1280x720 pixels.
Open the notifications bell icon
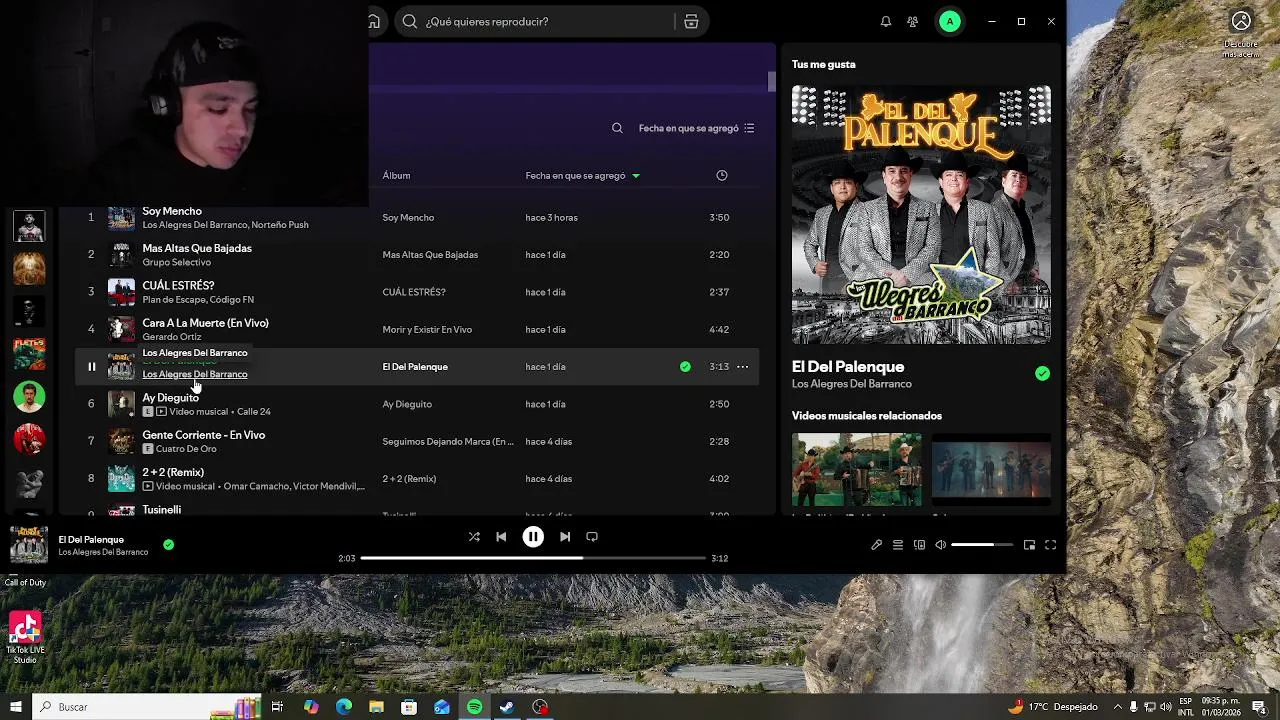click(885, 21)
